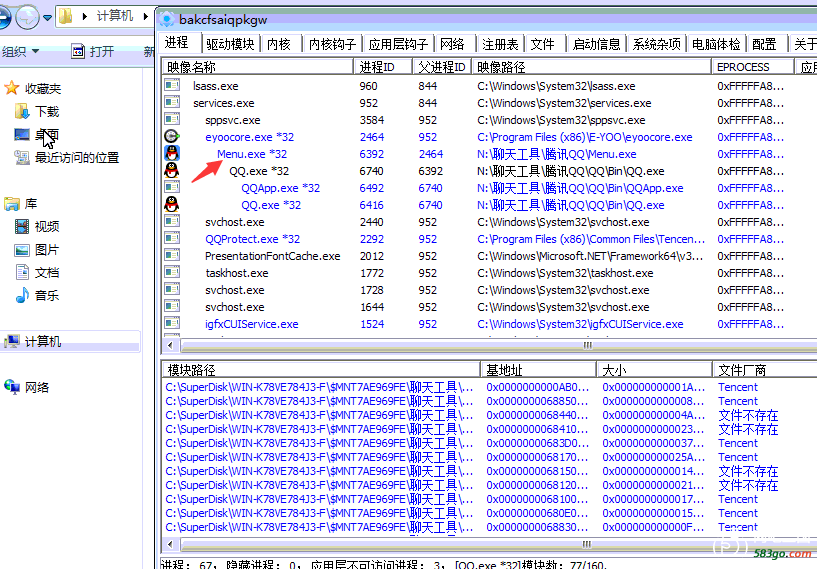817x569 pixels.
Task: Click the services.exe process icon
Action: tap(172, 102)
